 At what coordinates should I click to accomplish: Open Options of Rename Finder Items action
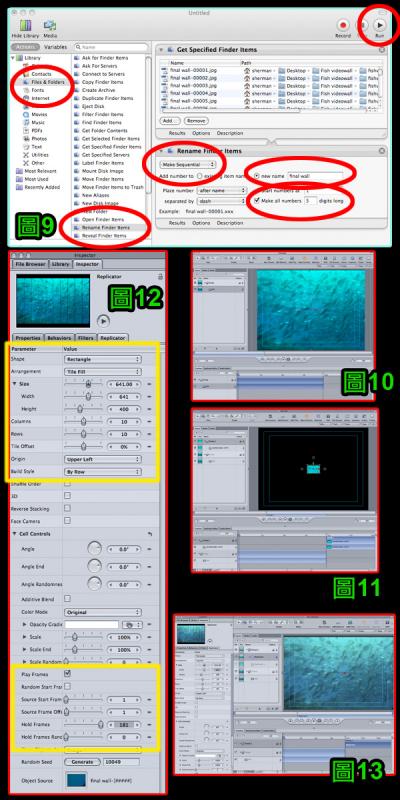(x=201, y=223)
